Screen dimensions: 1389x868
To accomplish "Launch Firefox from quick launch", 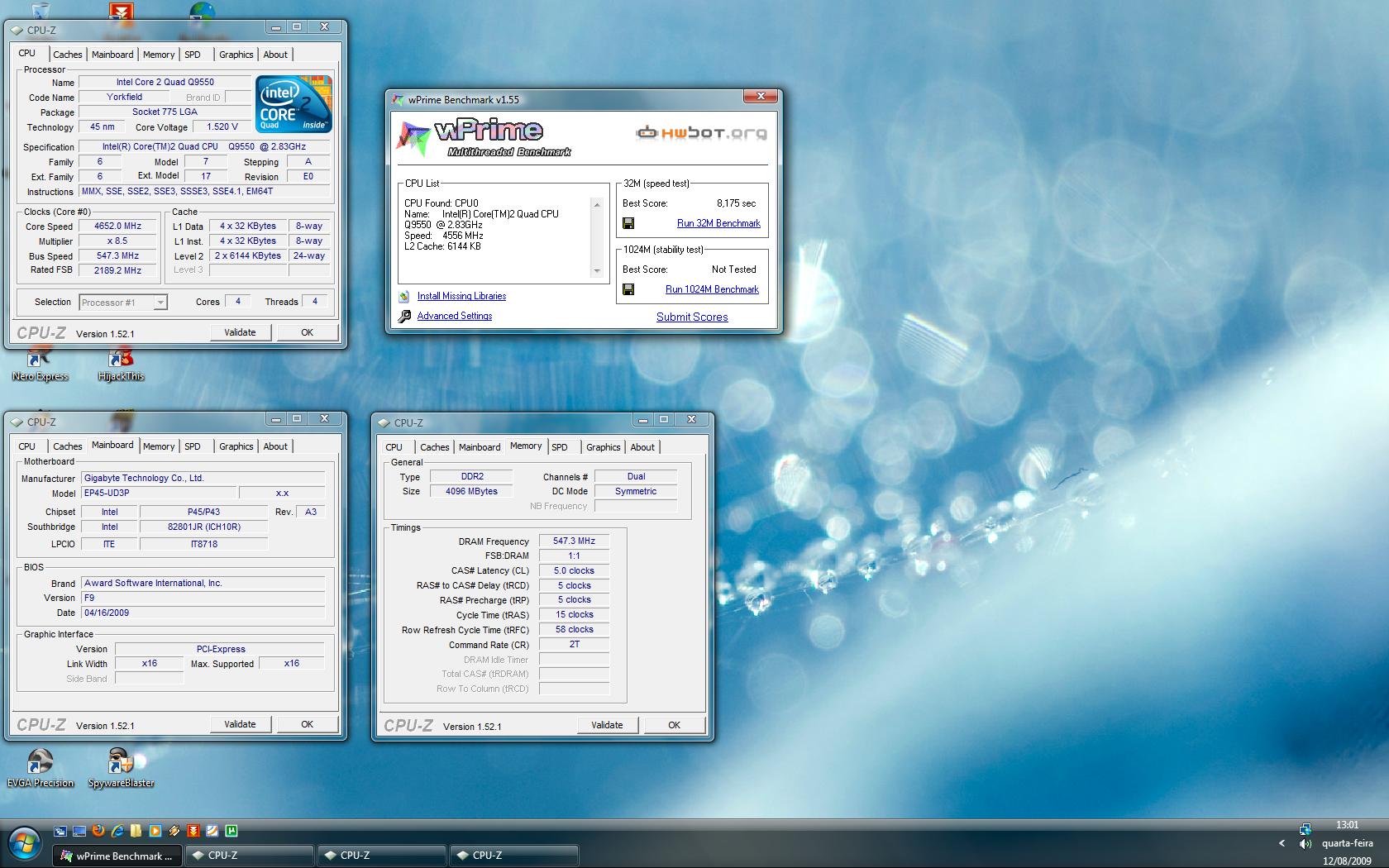I will coord(98,831).
